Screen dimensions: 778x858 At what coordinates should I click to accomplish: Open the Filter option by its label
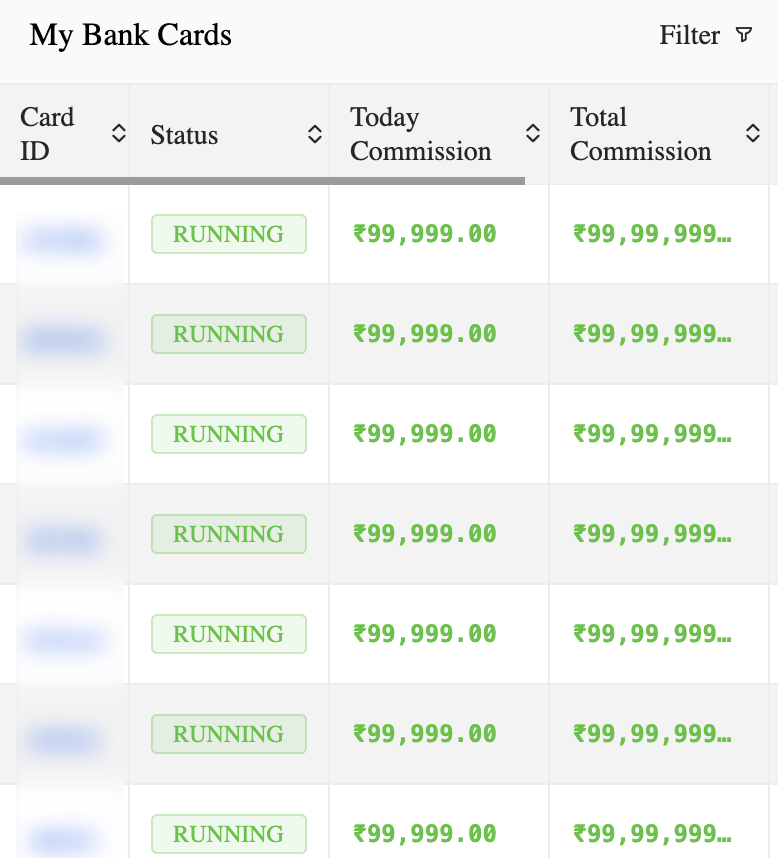[689, 35]
